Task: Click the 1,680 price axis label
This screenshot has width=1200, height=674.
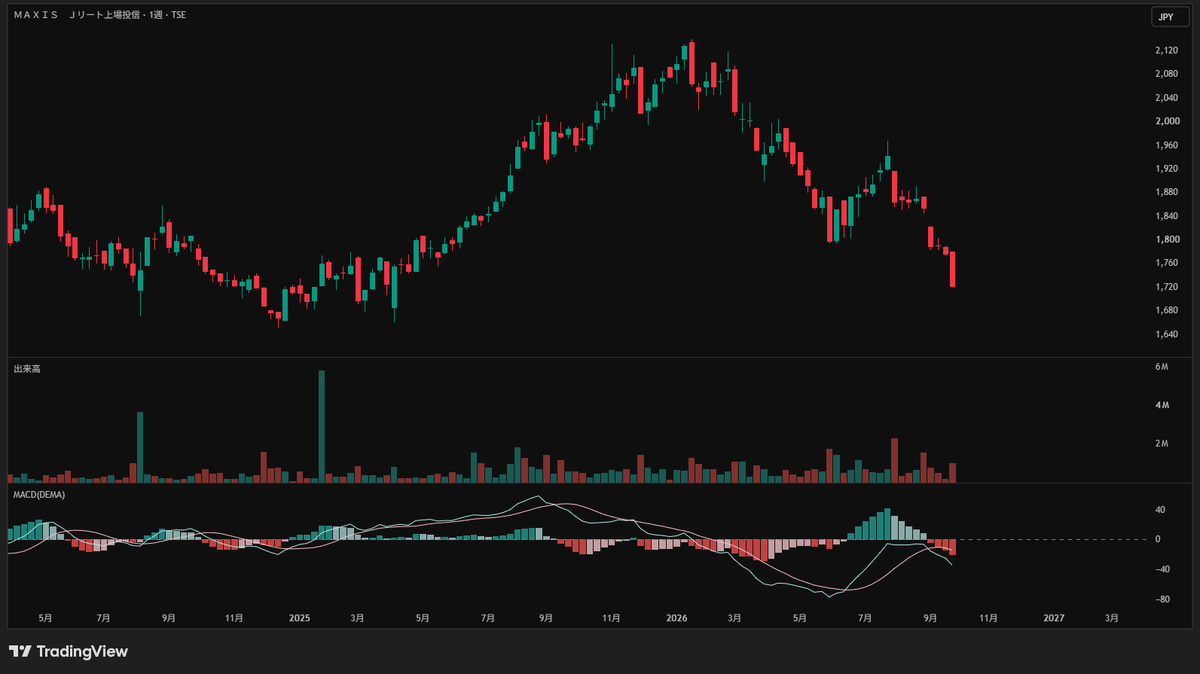Action: tap(1165, 311)
